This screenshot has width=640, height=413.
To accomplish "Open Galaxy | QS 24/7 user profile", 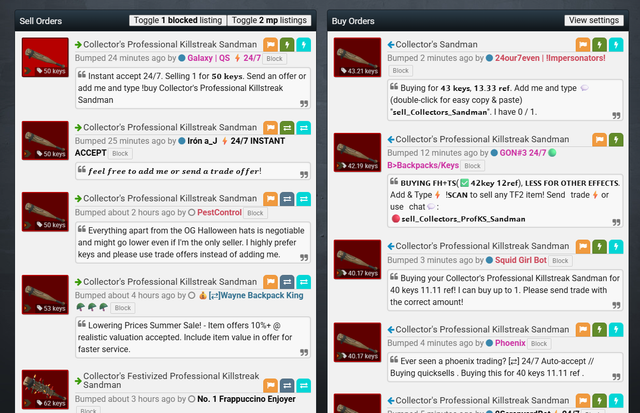I will click(224, 58).
